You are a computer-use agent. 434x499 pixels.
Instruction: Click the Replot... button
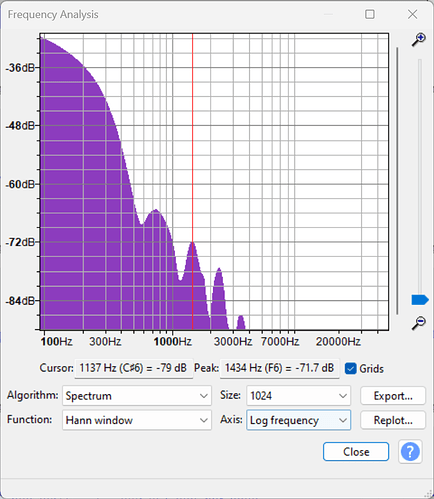(393, 420)
